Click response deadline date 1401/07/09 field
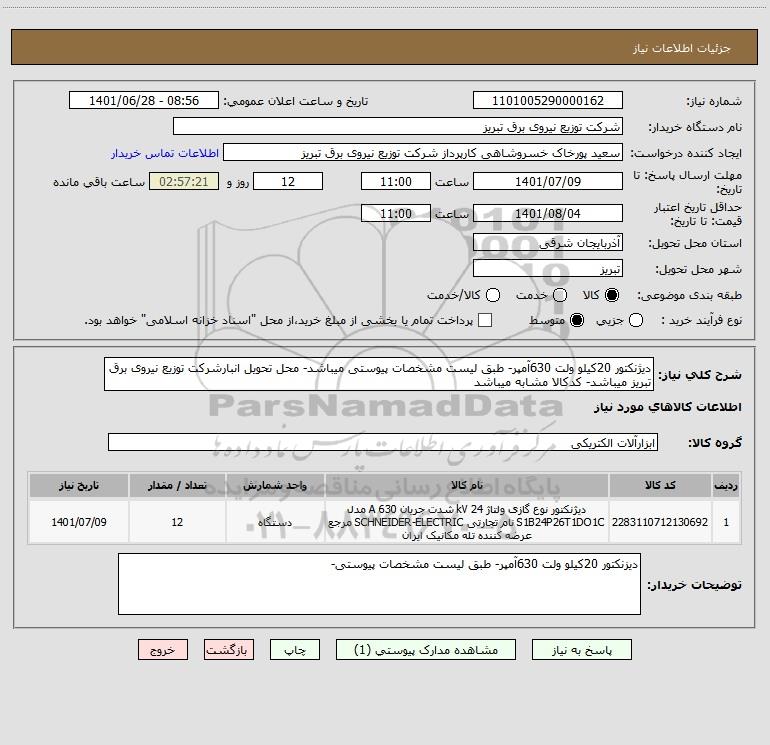The height and width of the screenshot is (745, 770). point(548,181)
